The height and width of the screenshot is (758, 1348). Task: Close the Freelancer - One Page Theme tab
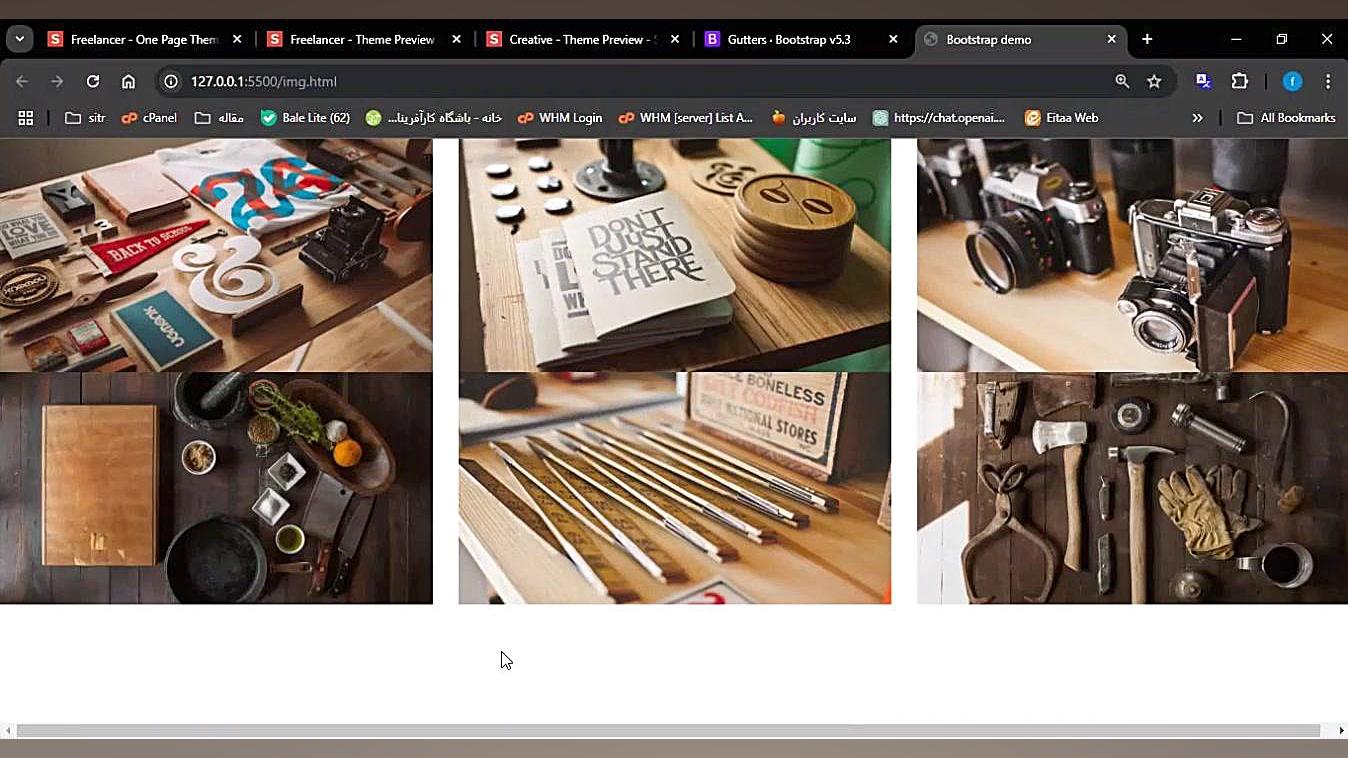(x=237, y=39)
